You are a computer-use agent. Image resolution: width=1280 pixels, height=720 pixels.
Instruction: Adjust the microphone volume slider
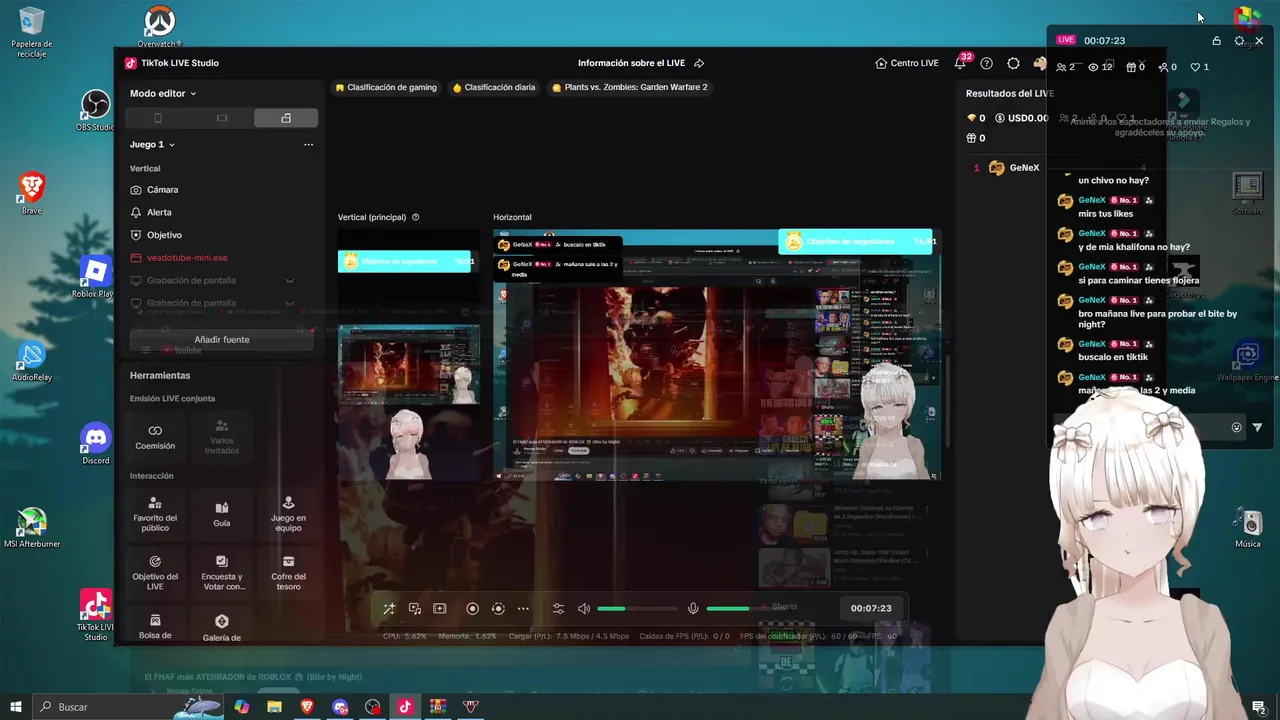(x=746, y=608)
